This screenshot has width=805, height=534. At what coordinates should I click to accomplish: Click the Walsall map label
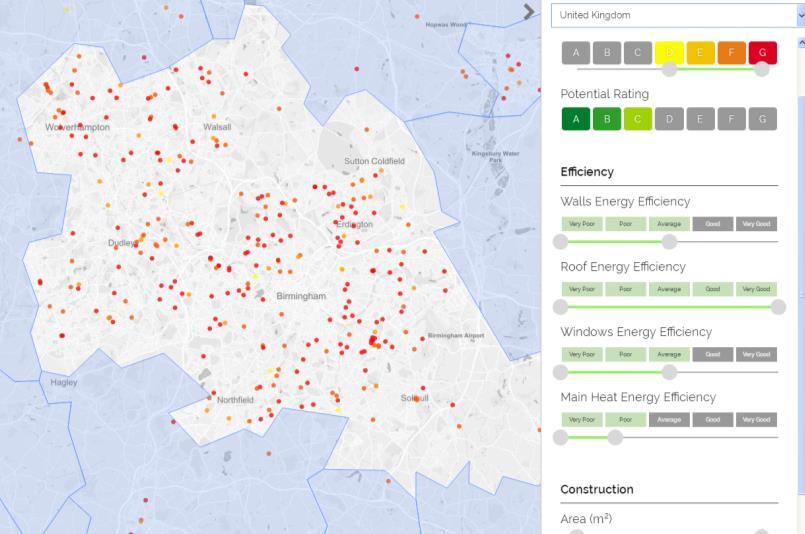coord(217,127)
